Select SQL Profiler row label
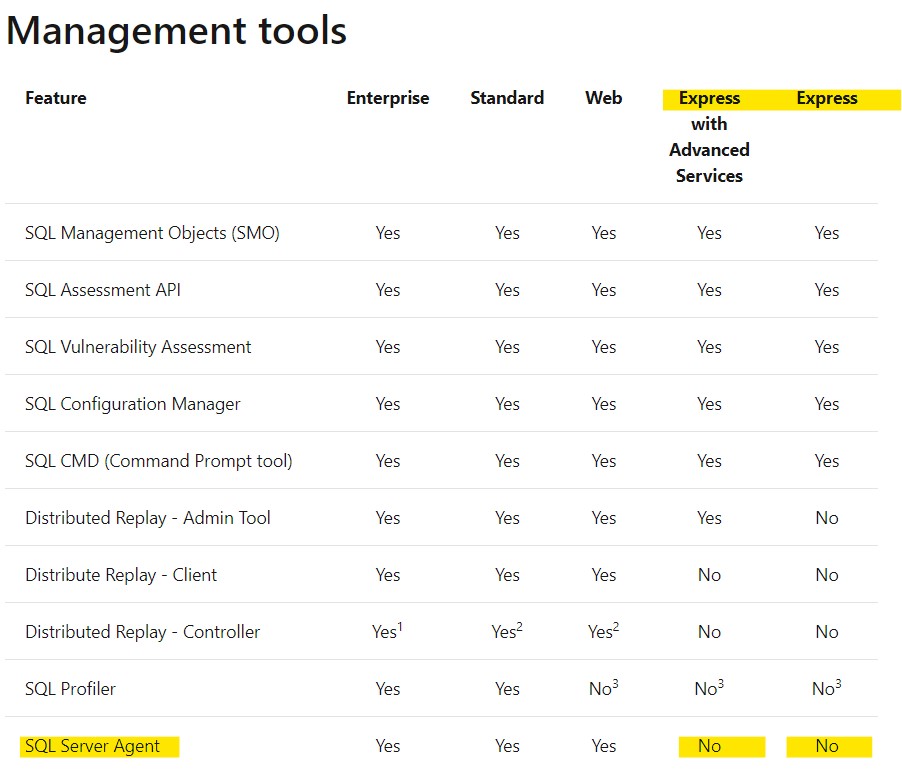This screenshot has width=902, height=769. (70, 688)
